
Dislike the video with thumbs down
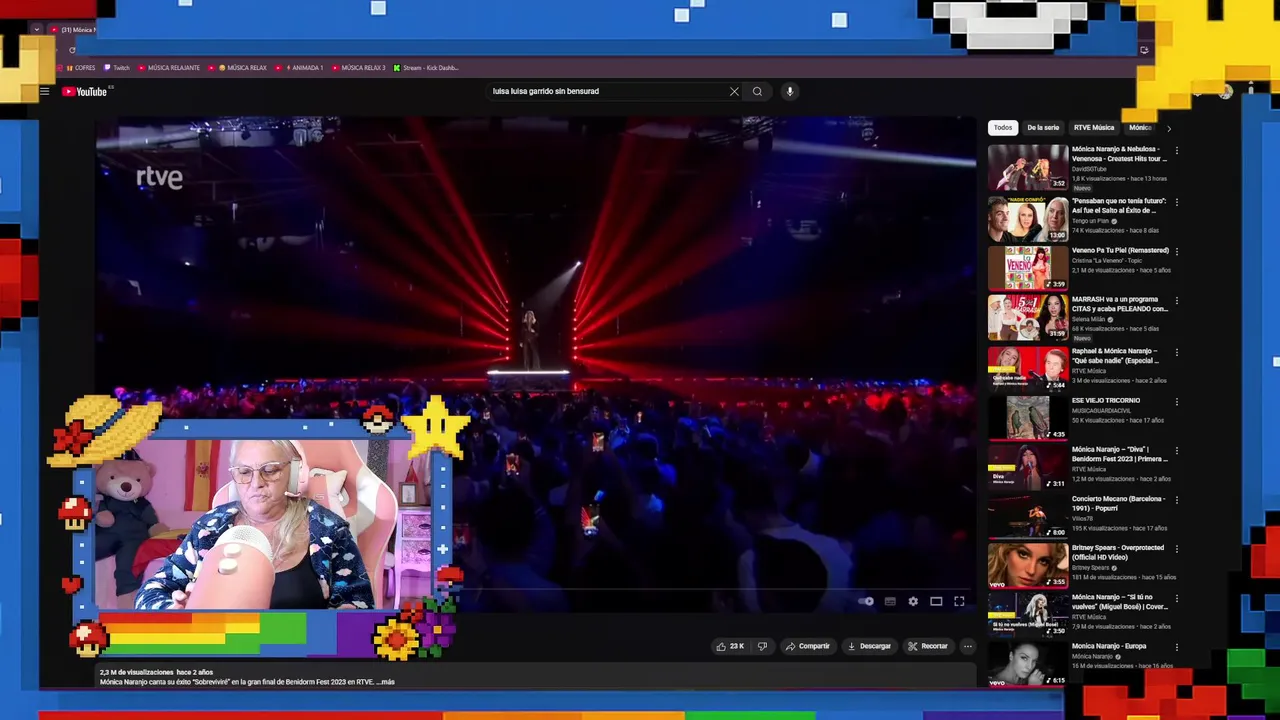762,646
